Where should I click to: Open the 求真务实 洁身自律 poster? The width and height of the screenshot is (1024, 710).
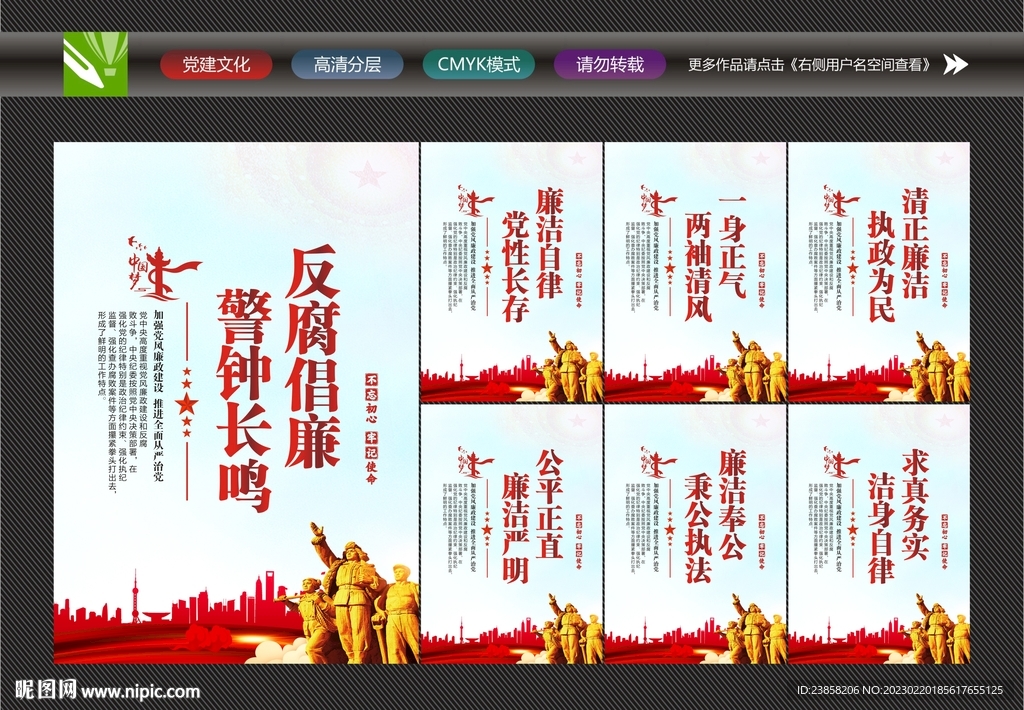point(879,534)
